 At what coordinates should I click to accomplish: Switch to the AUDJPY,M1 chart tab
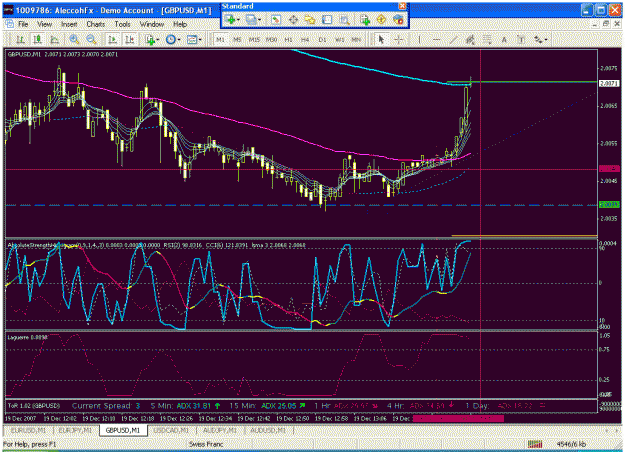point(220,430)
